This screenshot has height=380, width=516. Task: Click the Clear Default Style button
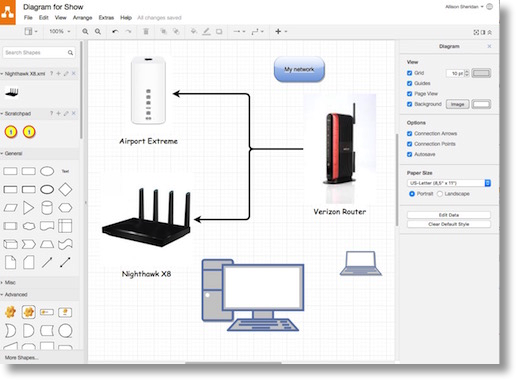point(449,224)
